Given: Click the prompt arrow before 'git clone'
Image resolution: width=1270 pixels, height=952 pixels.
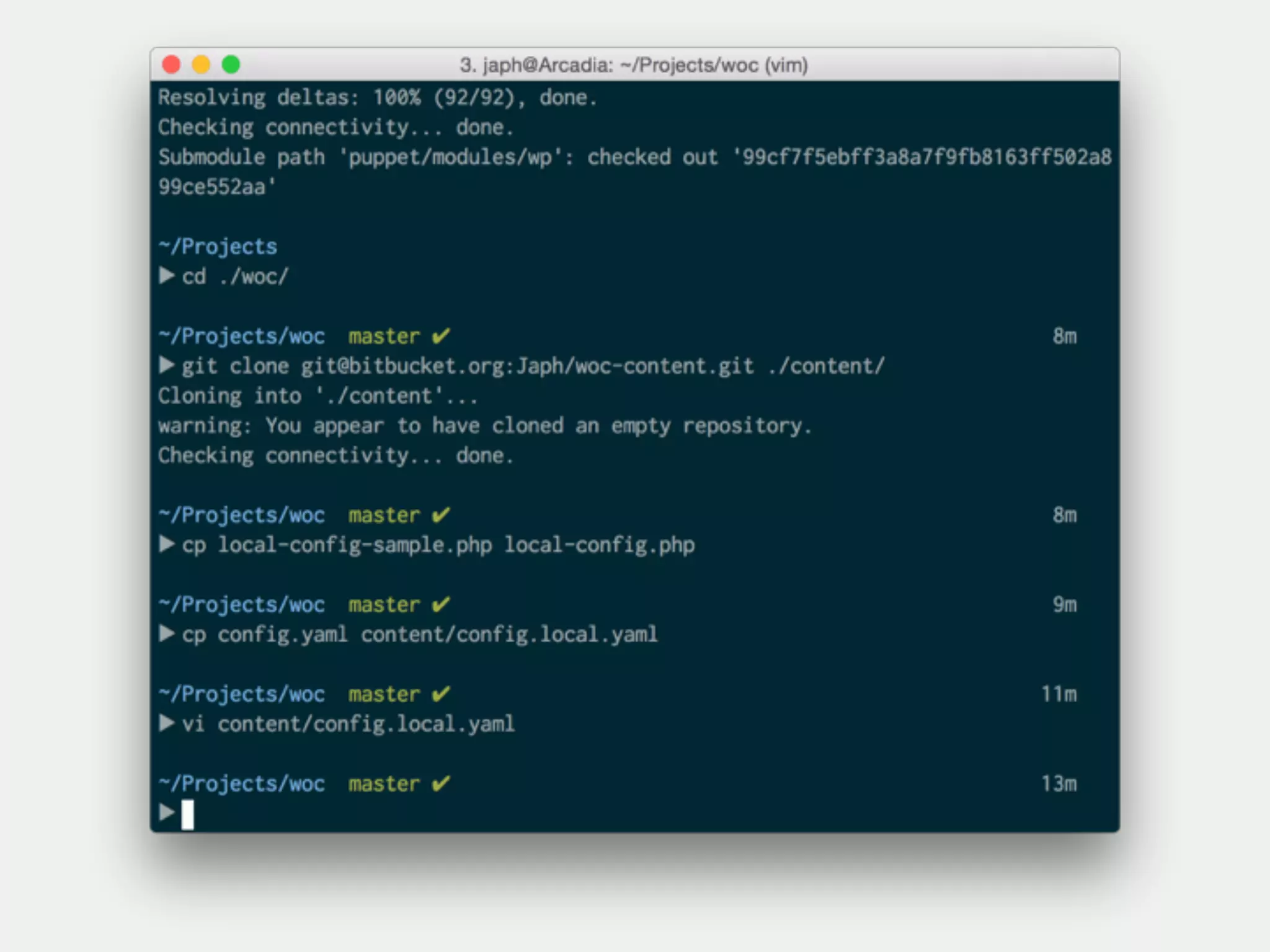Looking at the screenshot, I should [x=166, y=365].
